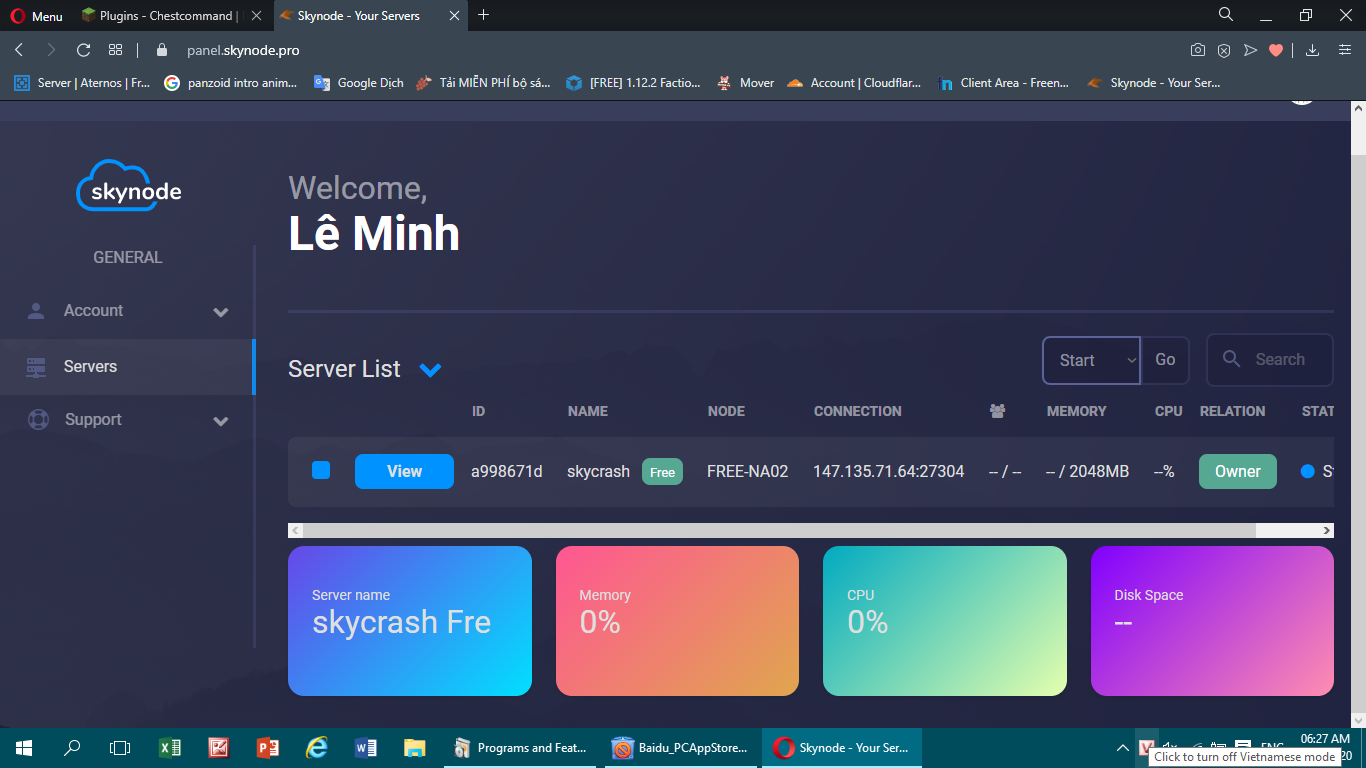Open the panzoid intro anim bookmark
Viewport: 1366px width, 768px height.
coord(231,83)
